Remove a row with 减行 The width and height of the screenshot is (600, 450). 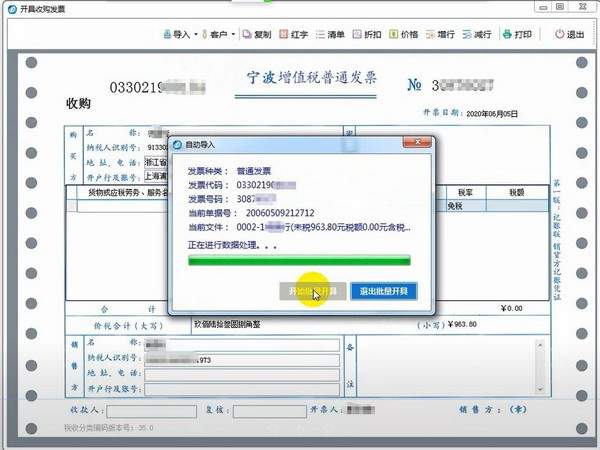476,34
